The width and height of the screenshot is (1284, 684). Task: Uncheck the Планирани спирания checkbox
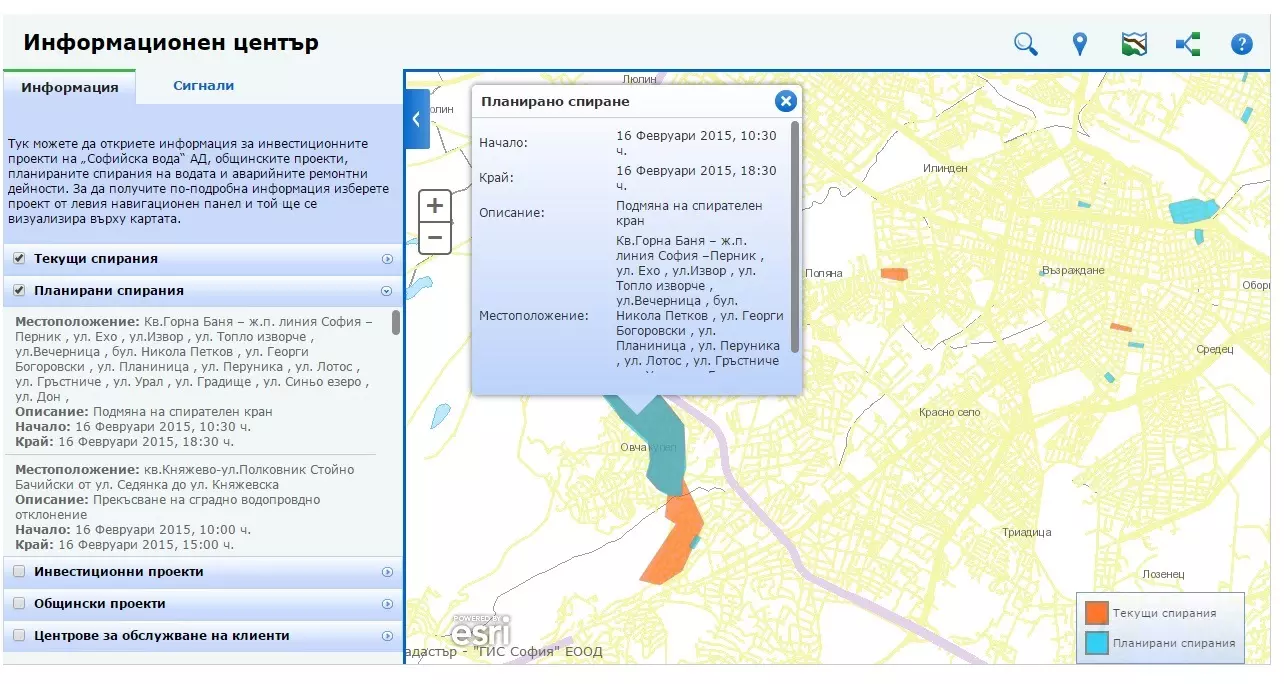19,291
